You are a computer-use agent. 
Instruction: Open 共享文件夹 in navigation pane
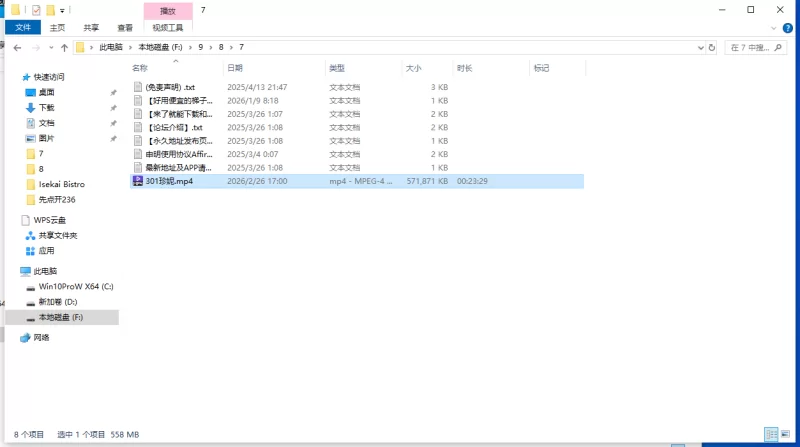(x=58, y=235)
